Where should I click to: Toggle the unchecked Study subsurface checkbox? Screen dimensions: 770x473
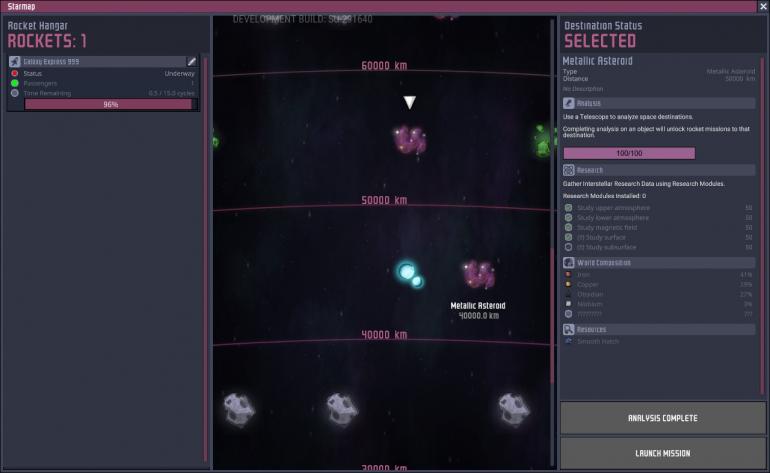[x=568, y=247]
